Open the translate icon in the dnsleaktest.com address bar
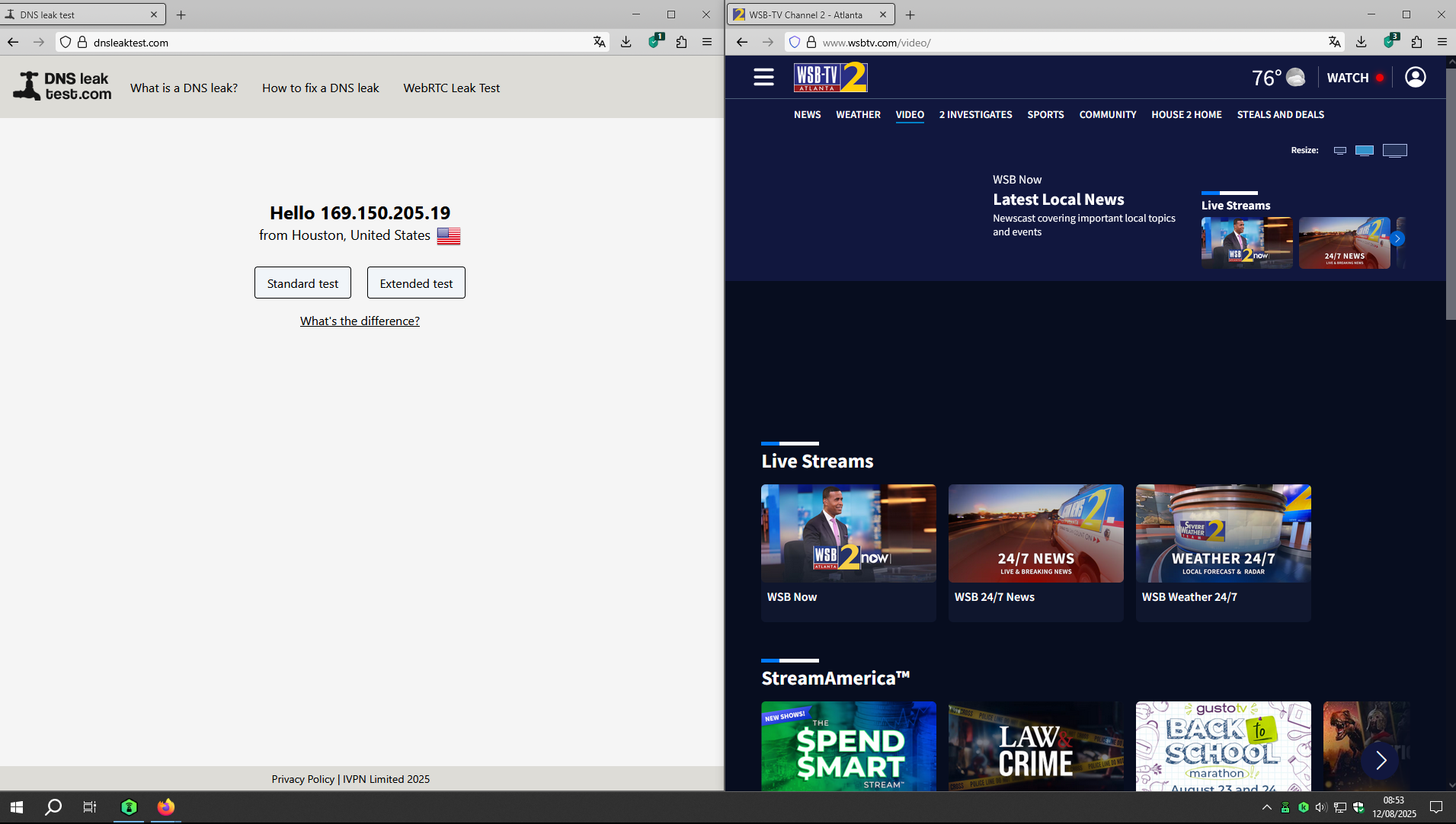The image size is (1456, 824). 600,43
